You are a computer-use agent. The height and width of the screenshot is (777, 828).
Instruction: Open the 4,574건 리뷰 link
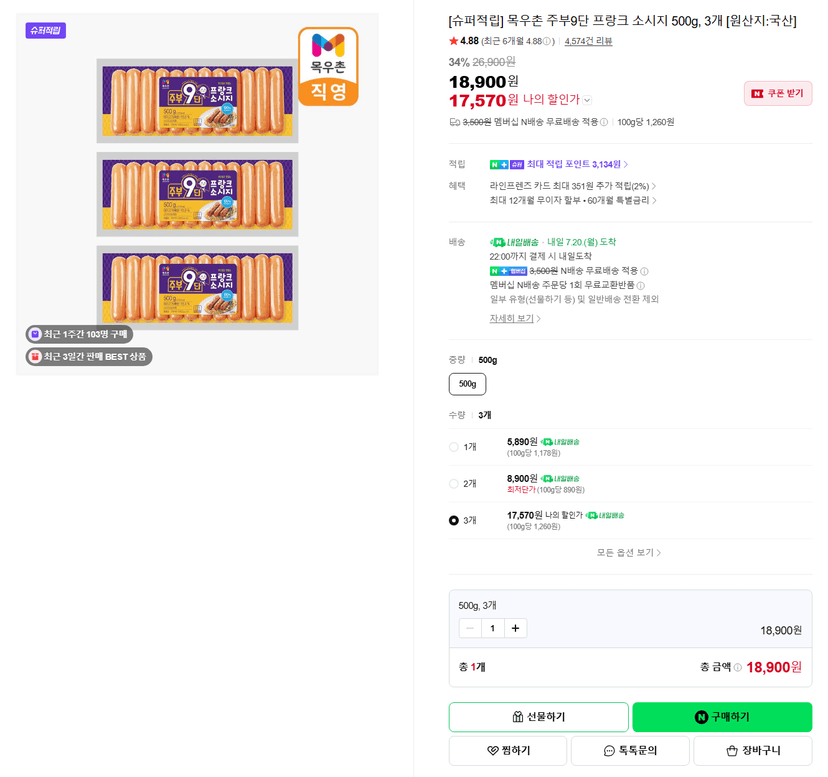(x=588, y=41)
